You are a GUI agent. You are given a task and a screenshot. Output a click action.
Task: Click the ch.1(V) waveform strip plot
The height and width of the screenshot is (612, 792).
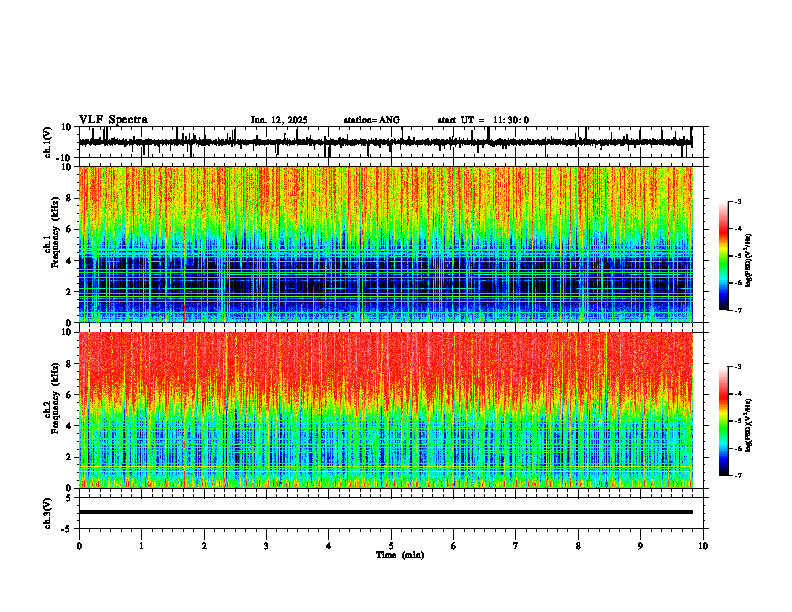(x=393, y=142)
